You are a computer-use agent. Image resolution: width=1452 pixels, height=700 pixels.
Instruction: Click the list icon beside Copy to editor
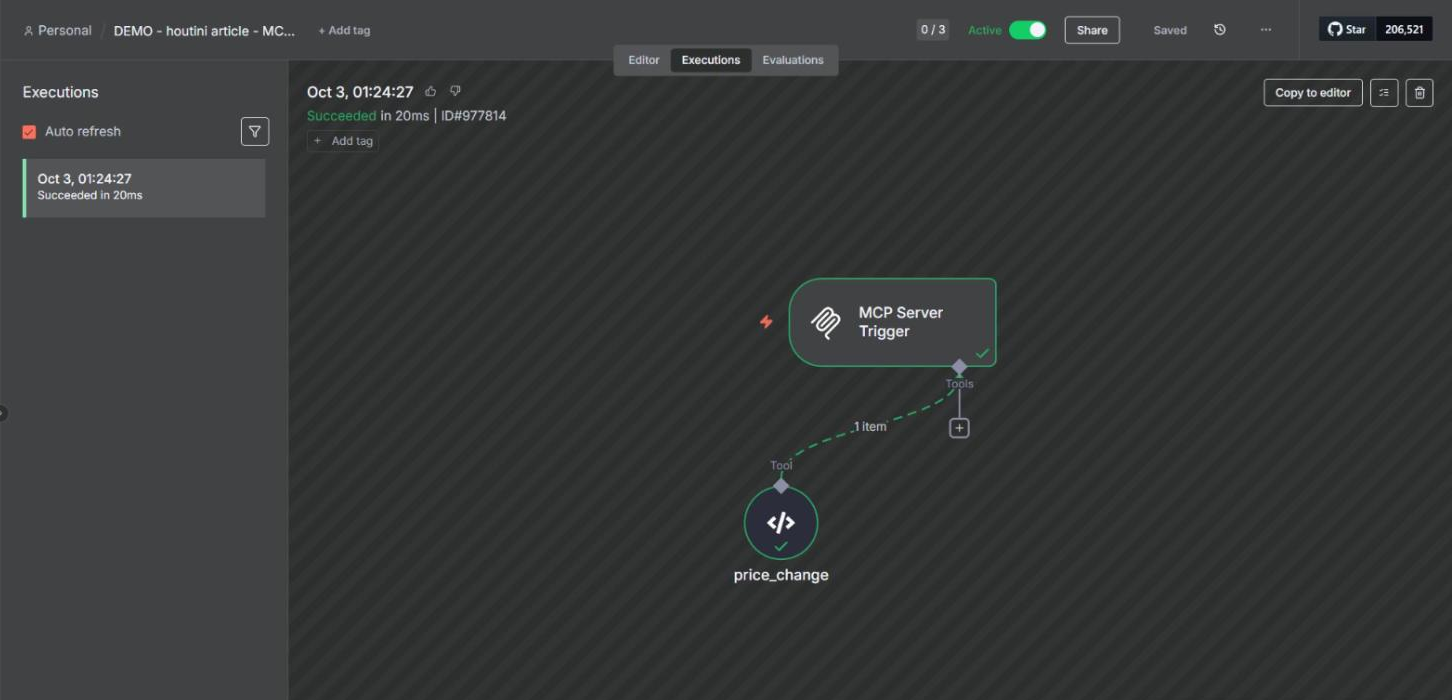point(1384,93)
